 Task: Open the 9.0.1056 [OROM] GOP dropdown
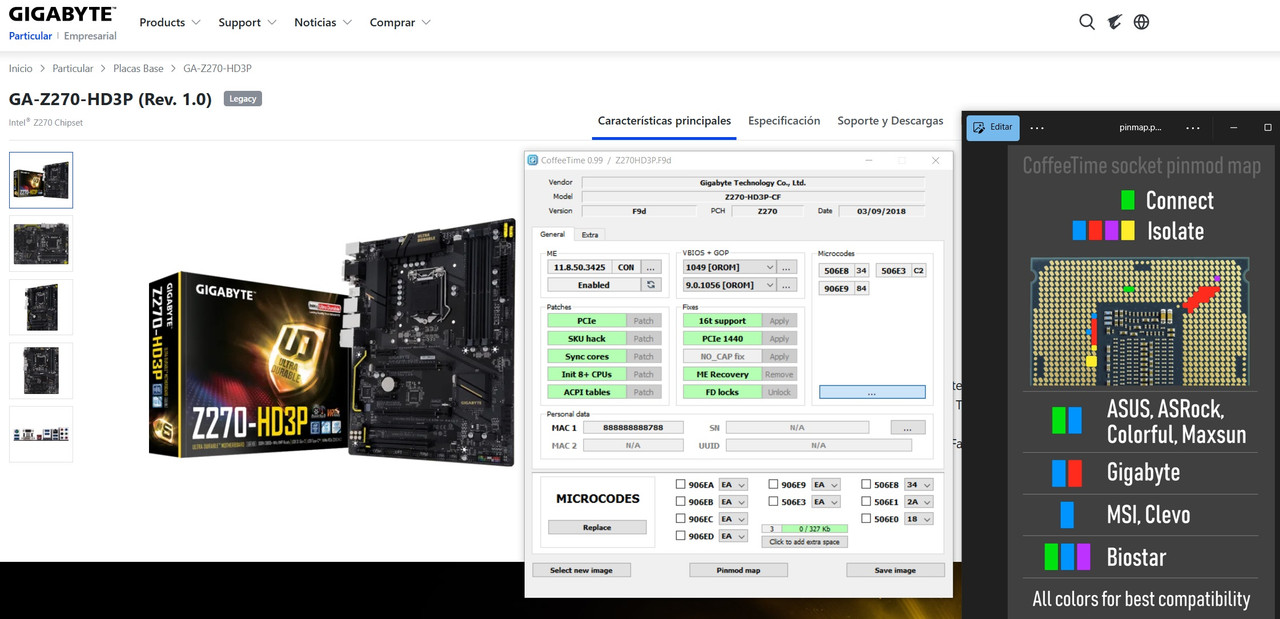click(729, 285)
